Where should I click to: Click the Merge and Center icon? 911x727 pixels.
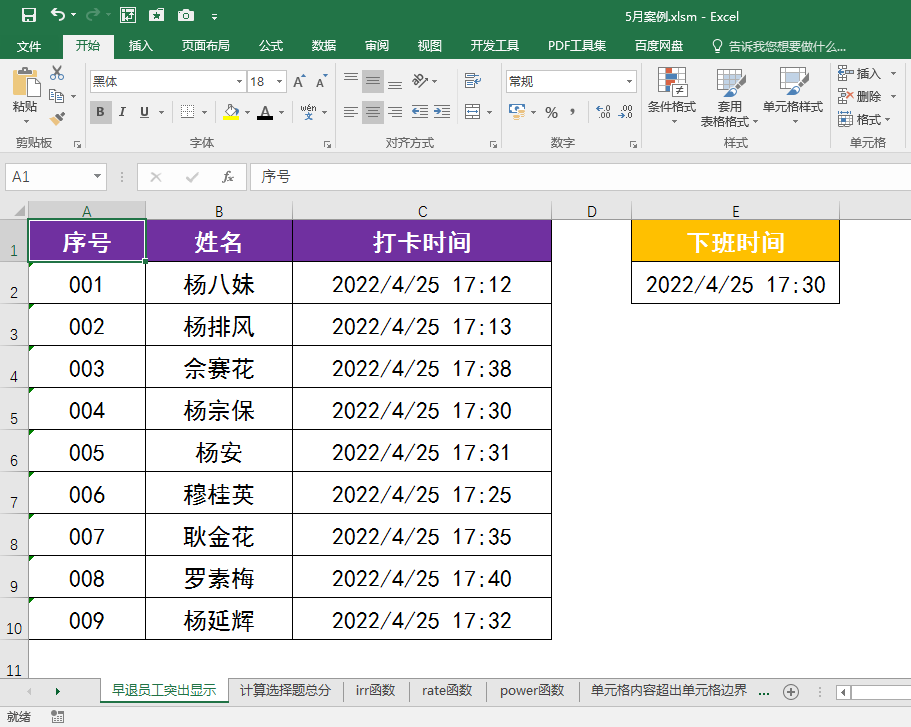point(473,112)
